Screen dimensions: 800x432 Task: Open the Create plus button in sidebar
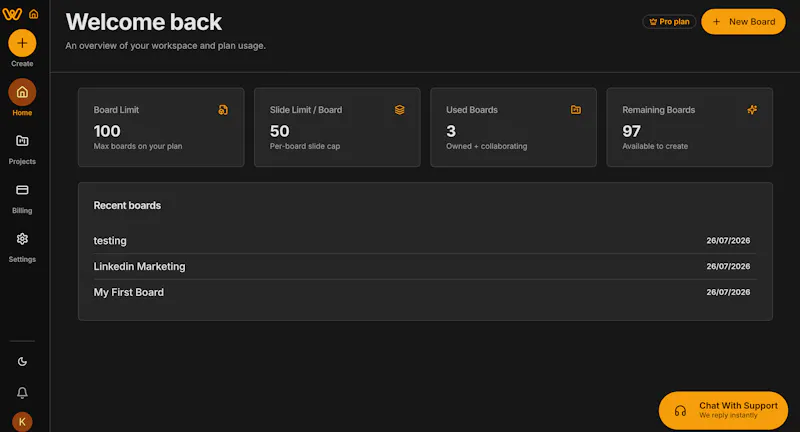point(22,43)
